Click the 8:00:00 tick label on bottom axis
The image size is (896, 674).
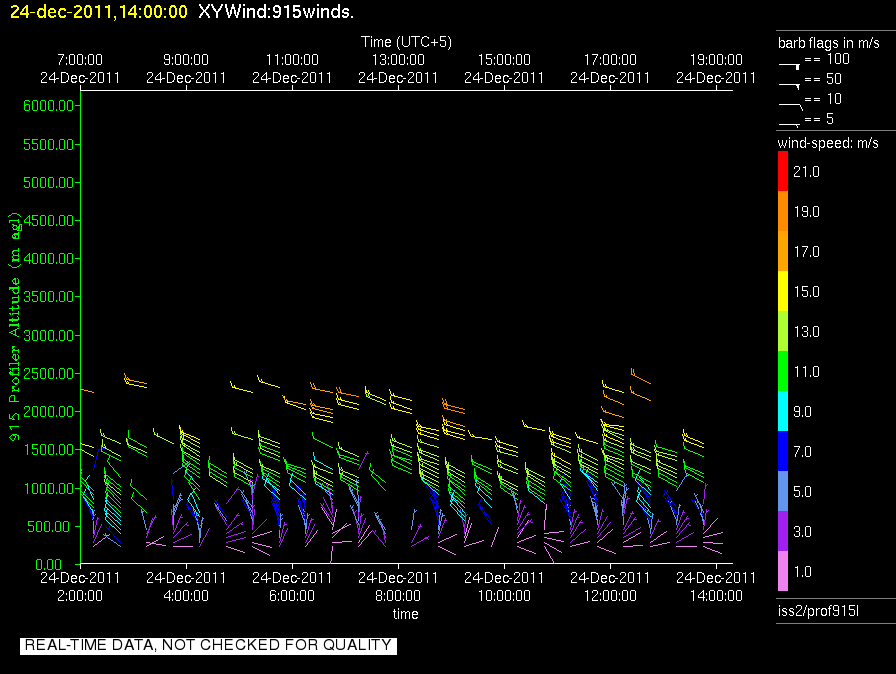[x=398, y=595]
